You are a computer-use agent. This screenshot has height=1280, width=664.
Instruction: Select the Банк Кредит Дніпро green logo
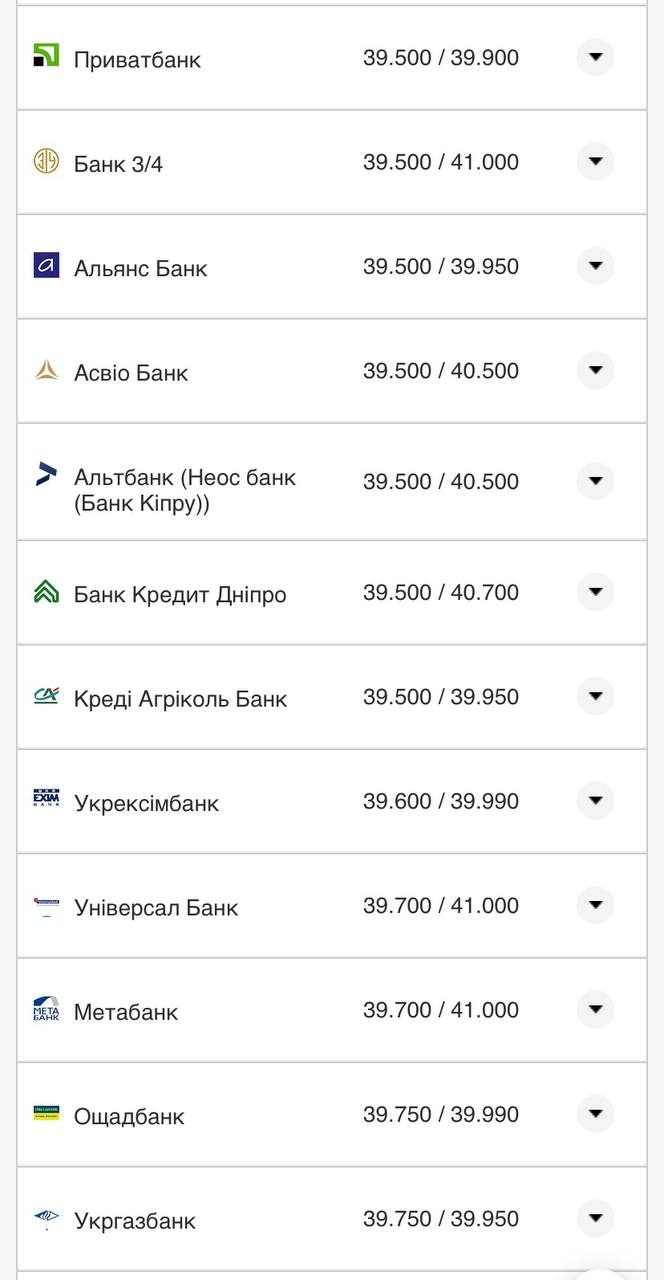coord(47,592)
